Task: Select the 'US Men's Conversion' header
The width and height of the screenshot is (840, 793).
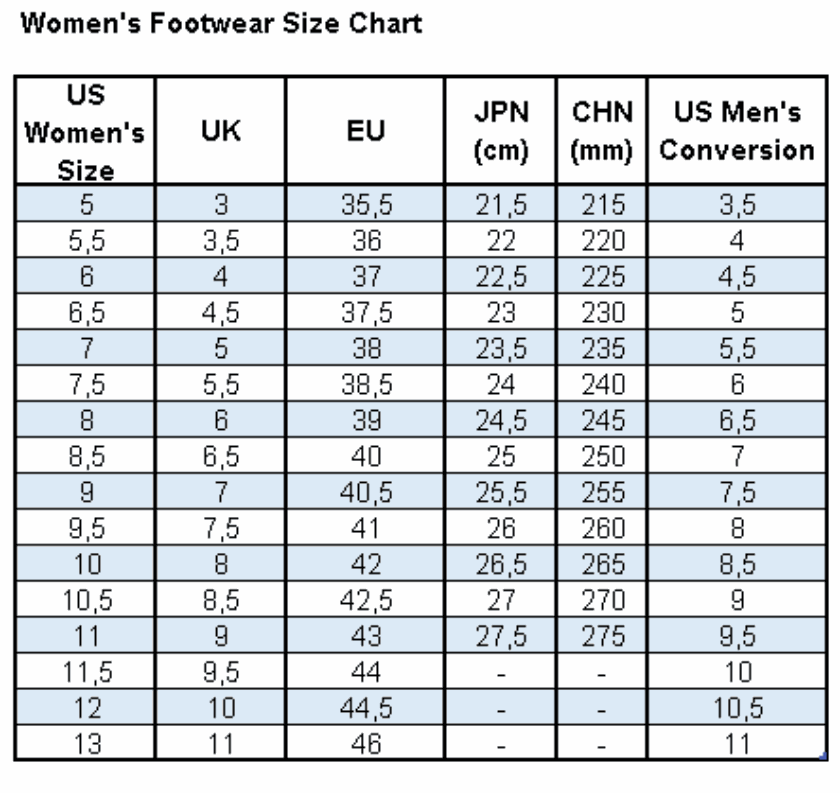Action: (737, 131)
